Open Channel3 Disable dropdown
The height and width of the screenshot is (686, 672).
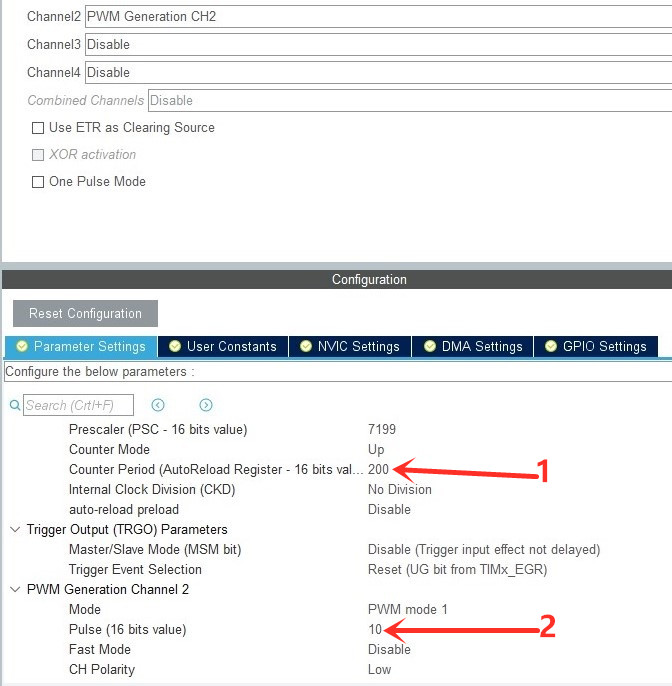pos(378,45)
